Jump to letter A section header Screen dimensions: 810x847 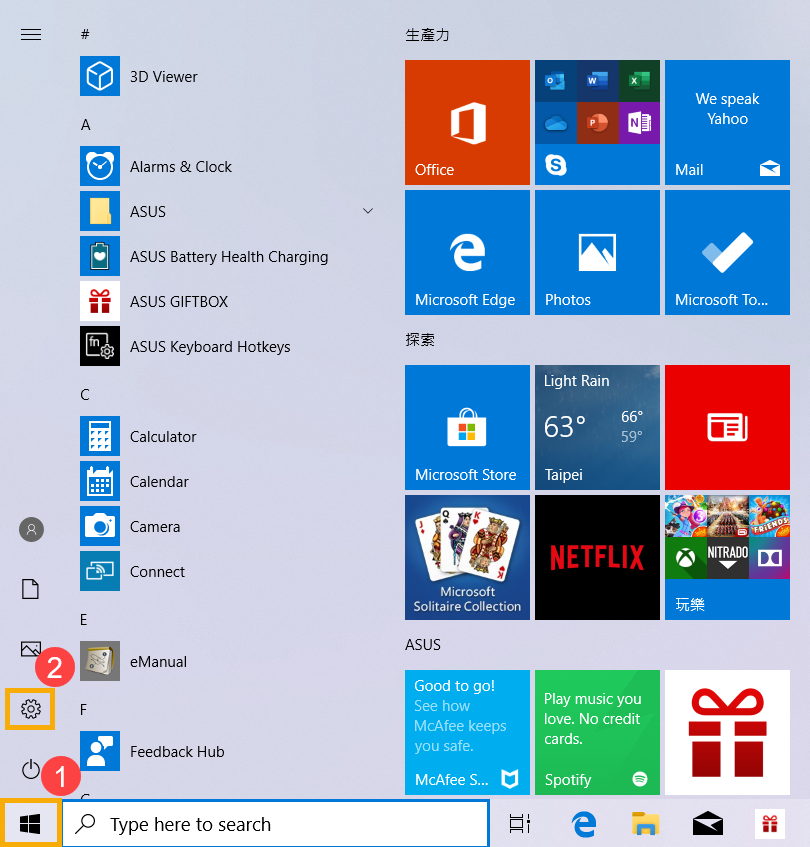(x=85, y=125)
